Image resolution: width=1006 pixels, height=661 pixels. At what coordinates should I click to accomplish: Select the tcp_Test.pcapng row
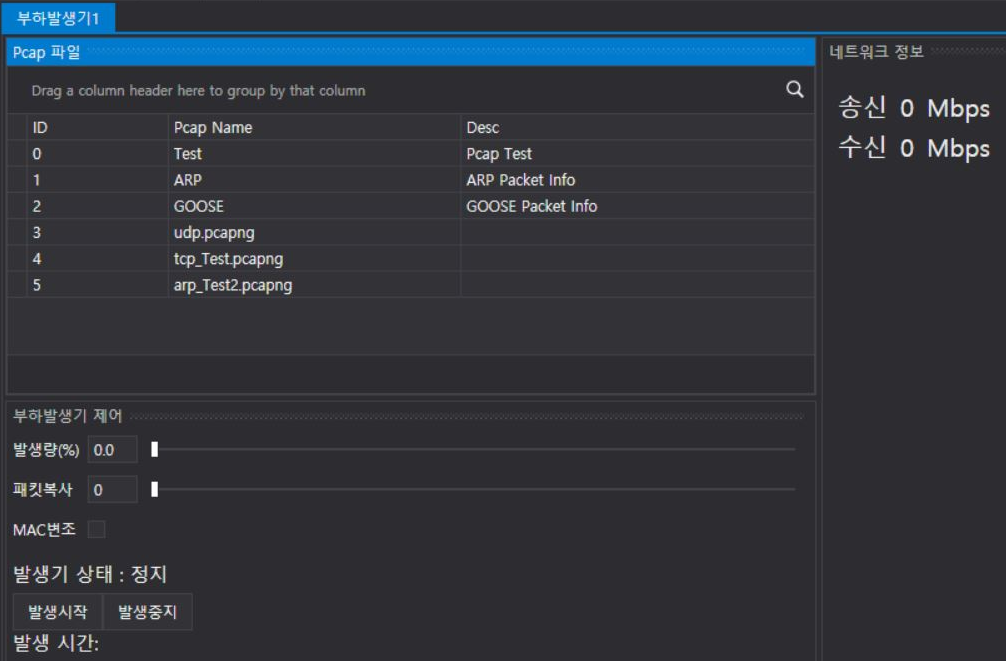[411, 259]
